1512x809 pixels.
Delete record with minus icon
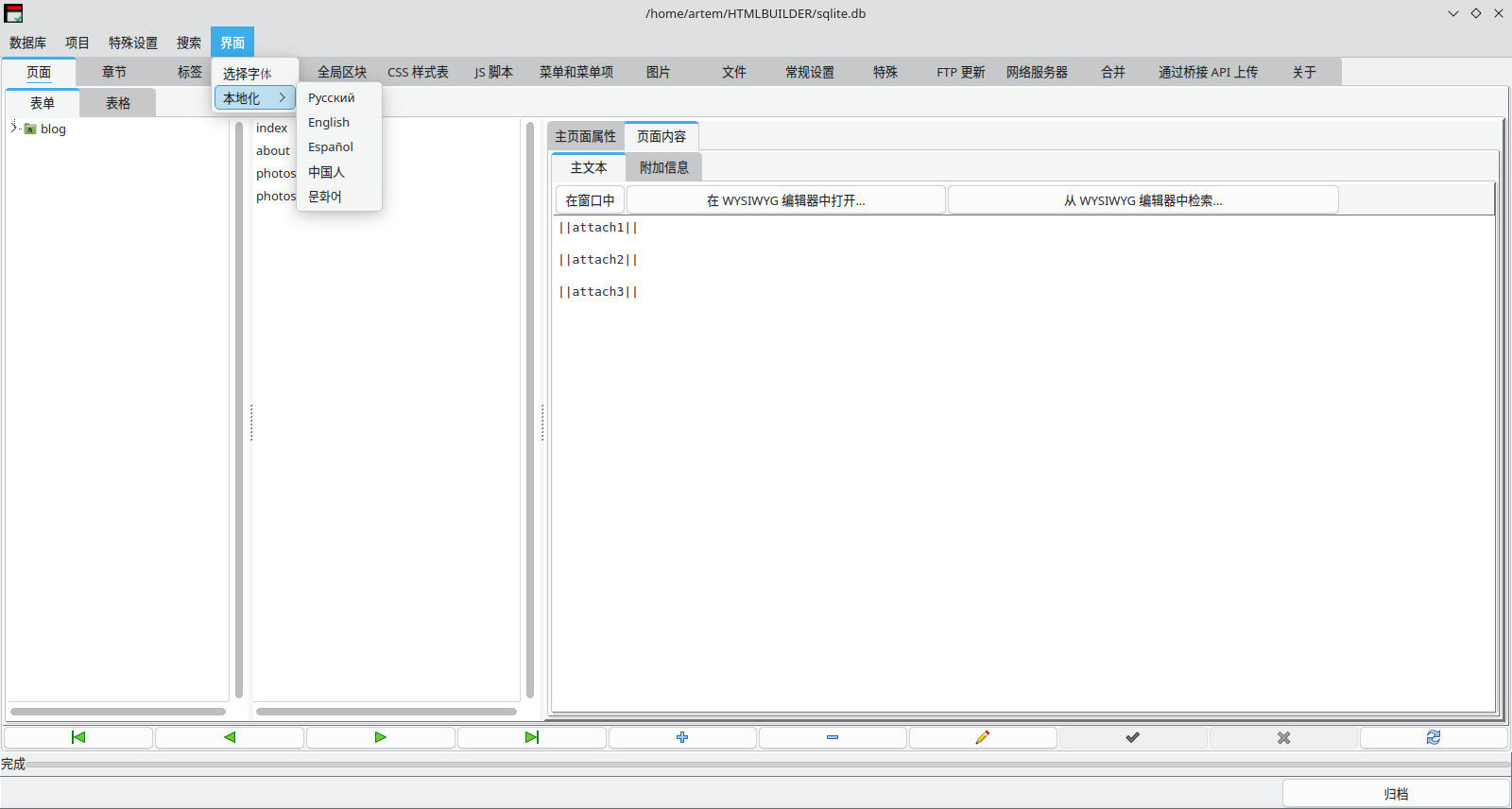[833, 737]
